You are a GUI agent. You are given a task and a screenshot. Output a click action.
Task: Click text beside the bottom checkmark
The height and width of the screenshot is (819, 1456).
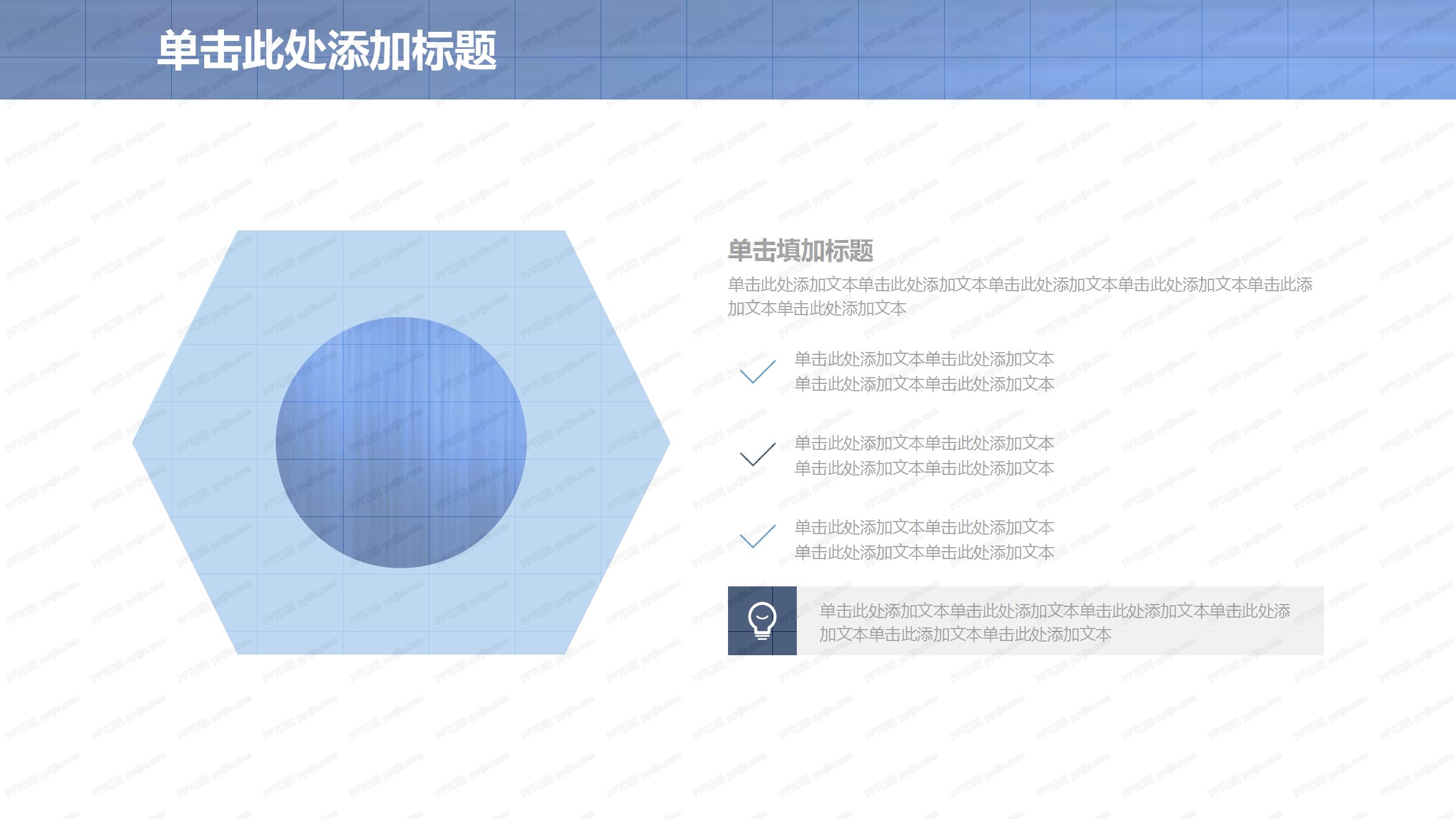pyautogui.click(x=924, y=540)
